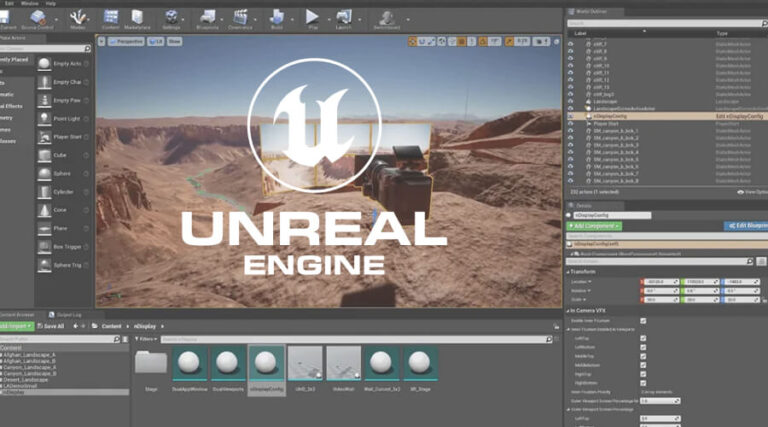Open the Add/Import dropdown
Viewport: 768px width, 427px height.
coord(16,326)
